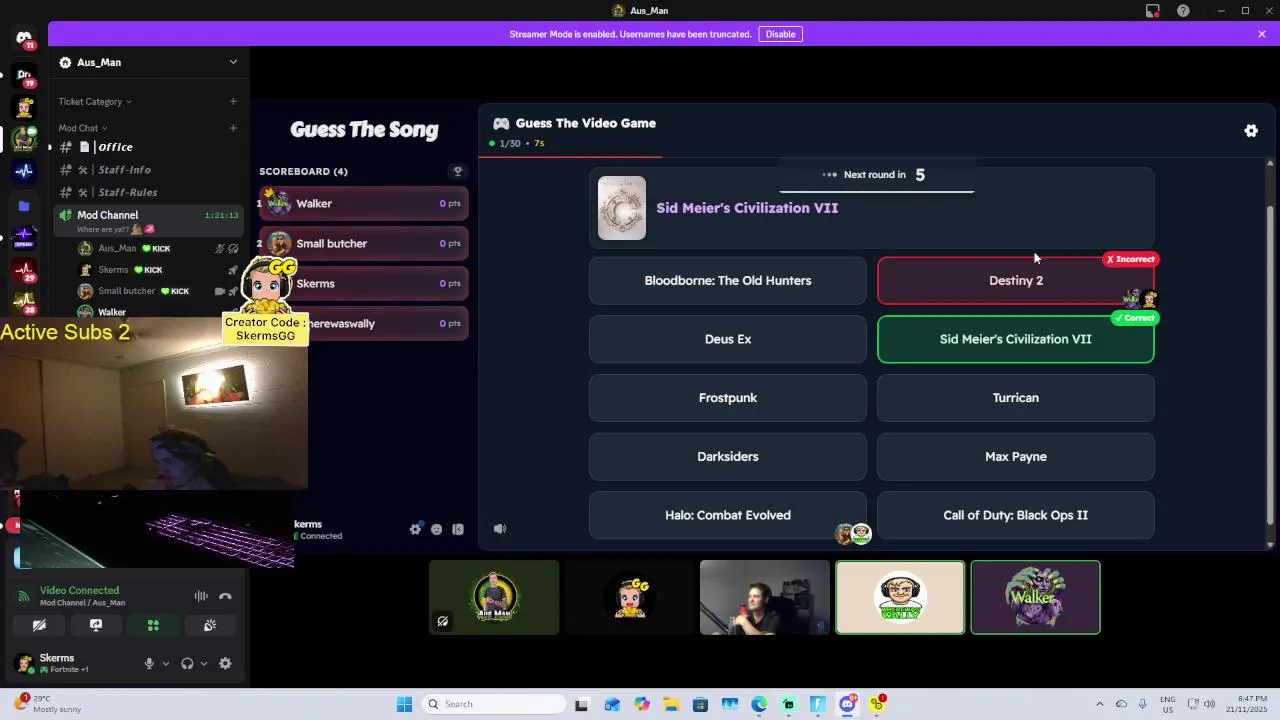The width and height of the screenshot is (1280, 720).
Task: Choose the Max Payne answer
Action: point(1016,457)
